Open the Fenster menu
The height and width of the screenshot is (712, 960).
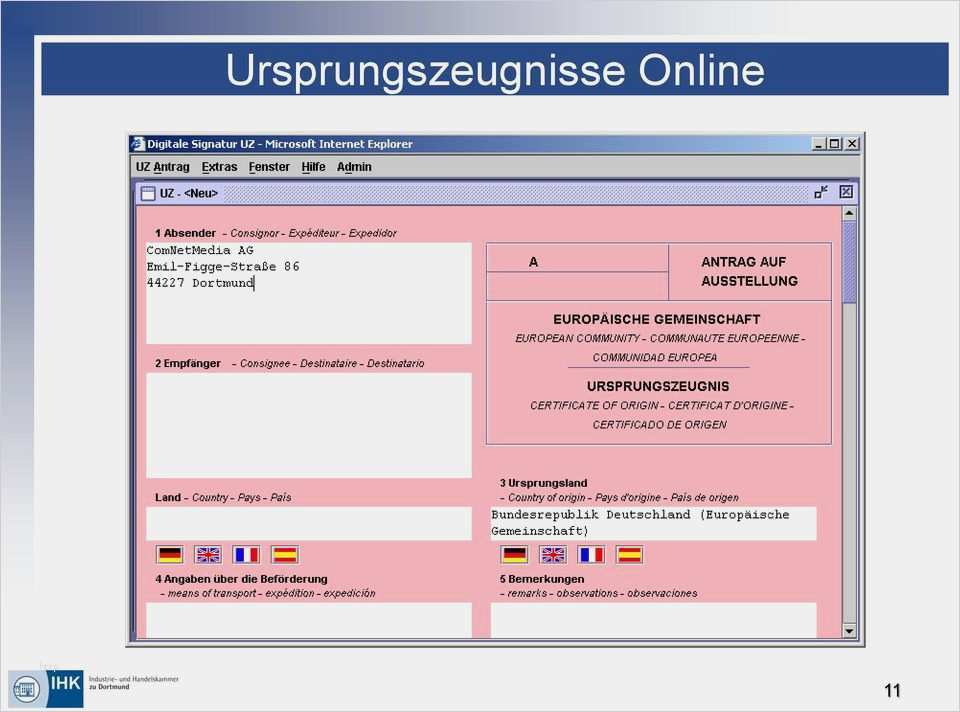click(x=269, y=167)
